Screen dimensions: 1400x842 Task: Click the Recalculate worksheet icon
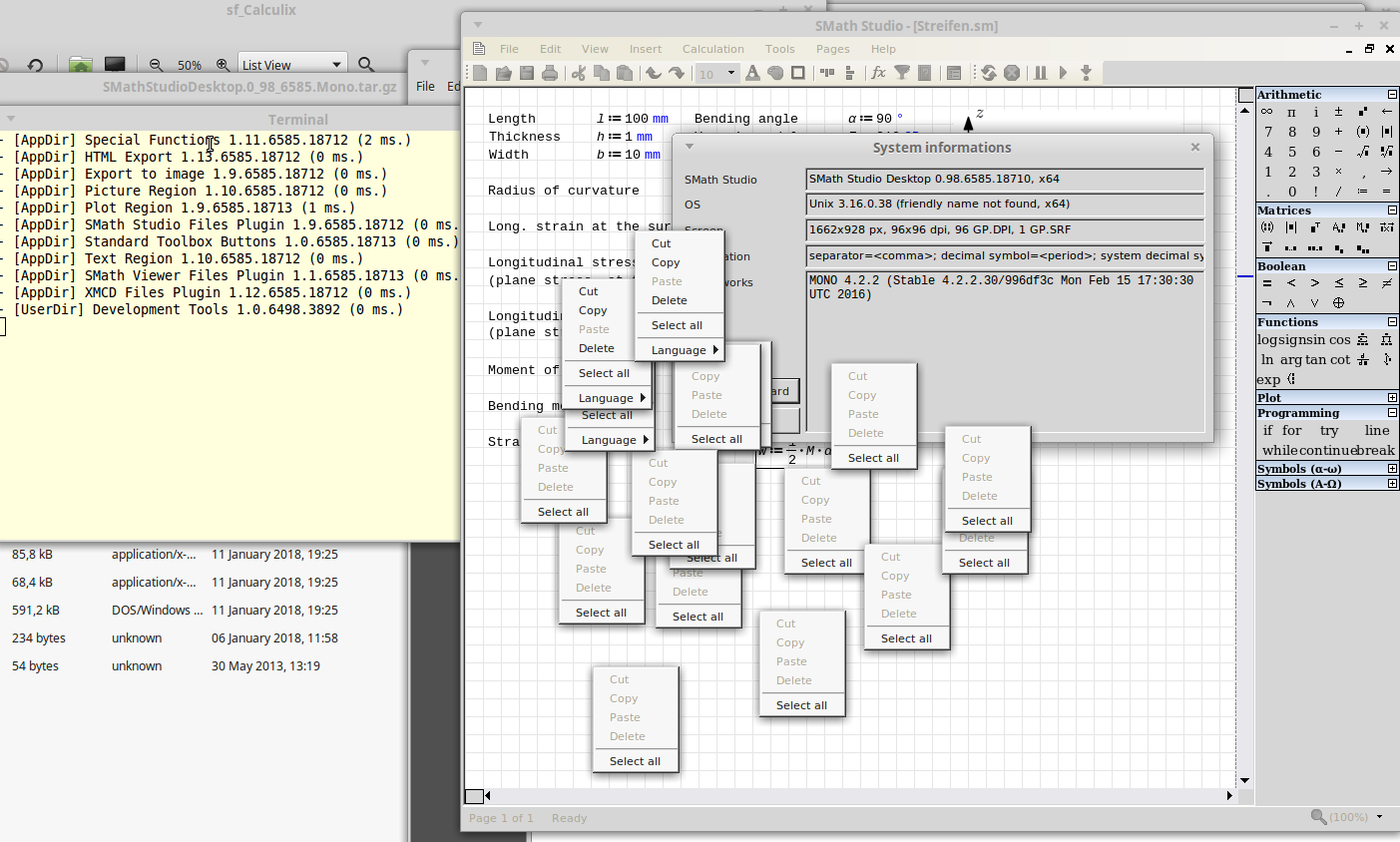(x=988, y=73)
